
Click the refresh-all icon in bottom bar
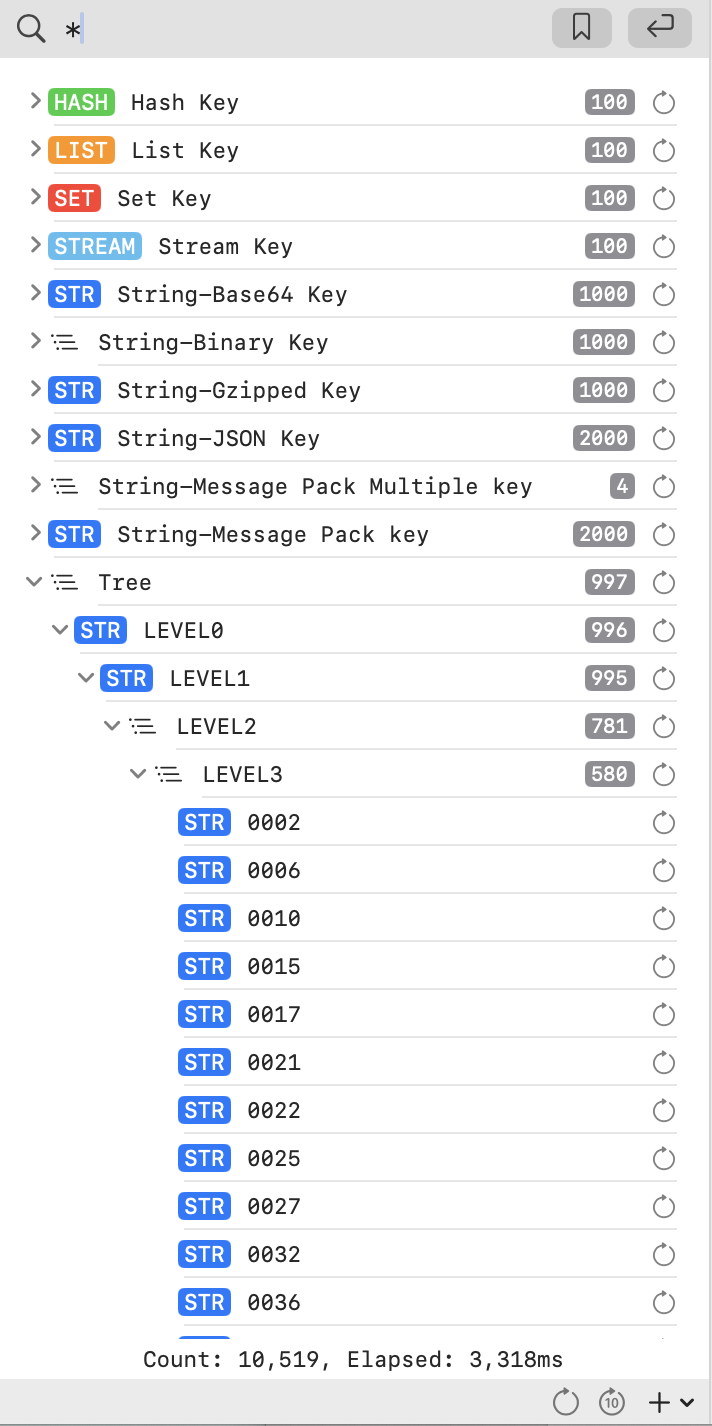566,1402
